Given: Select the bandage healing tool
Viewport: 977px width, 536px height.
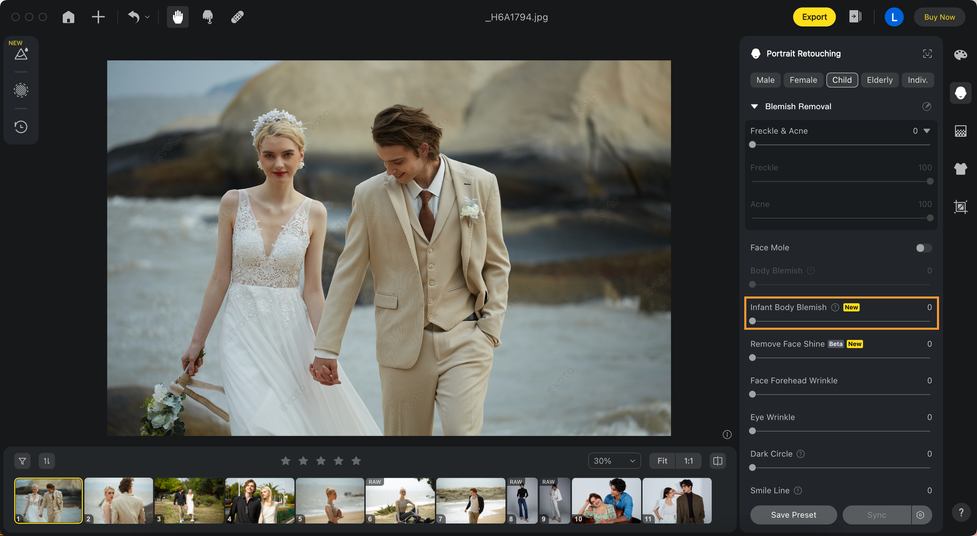Looking at the screenshot, I should (x=237, y=17).
